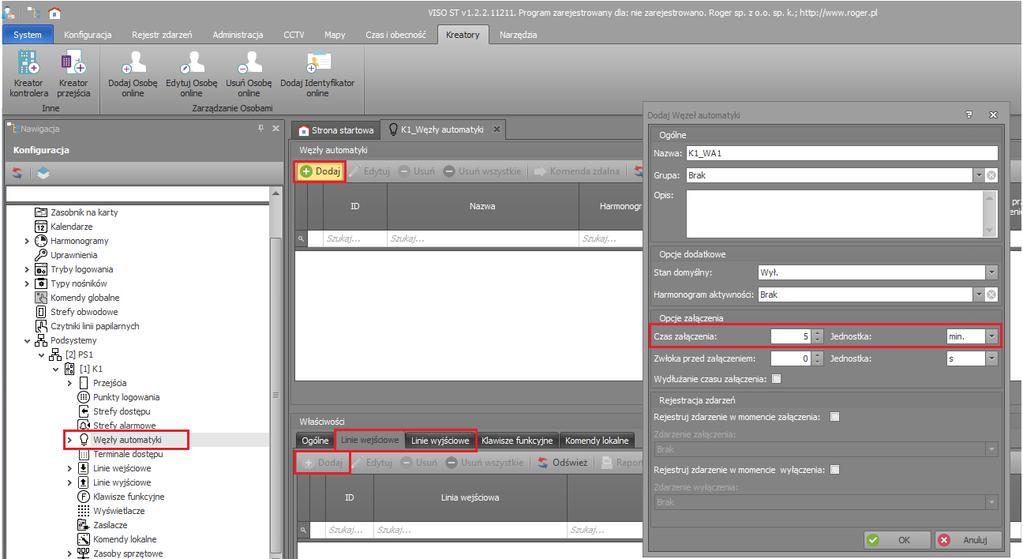Click Odśwież in properties toolbar
Viewport: 1023px width, 559px height.
(x=562, y=462)
